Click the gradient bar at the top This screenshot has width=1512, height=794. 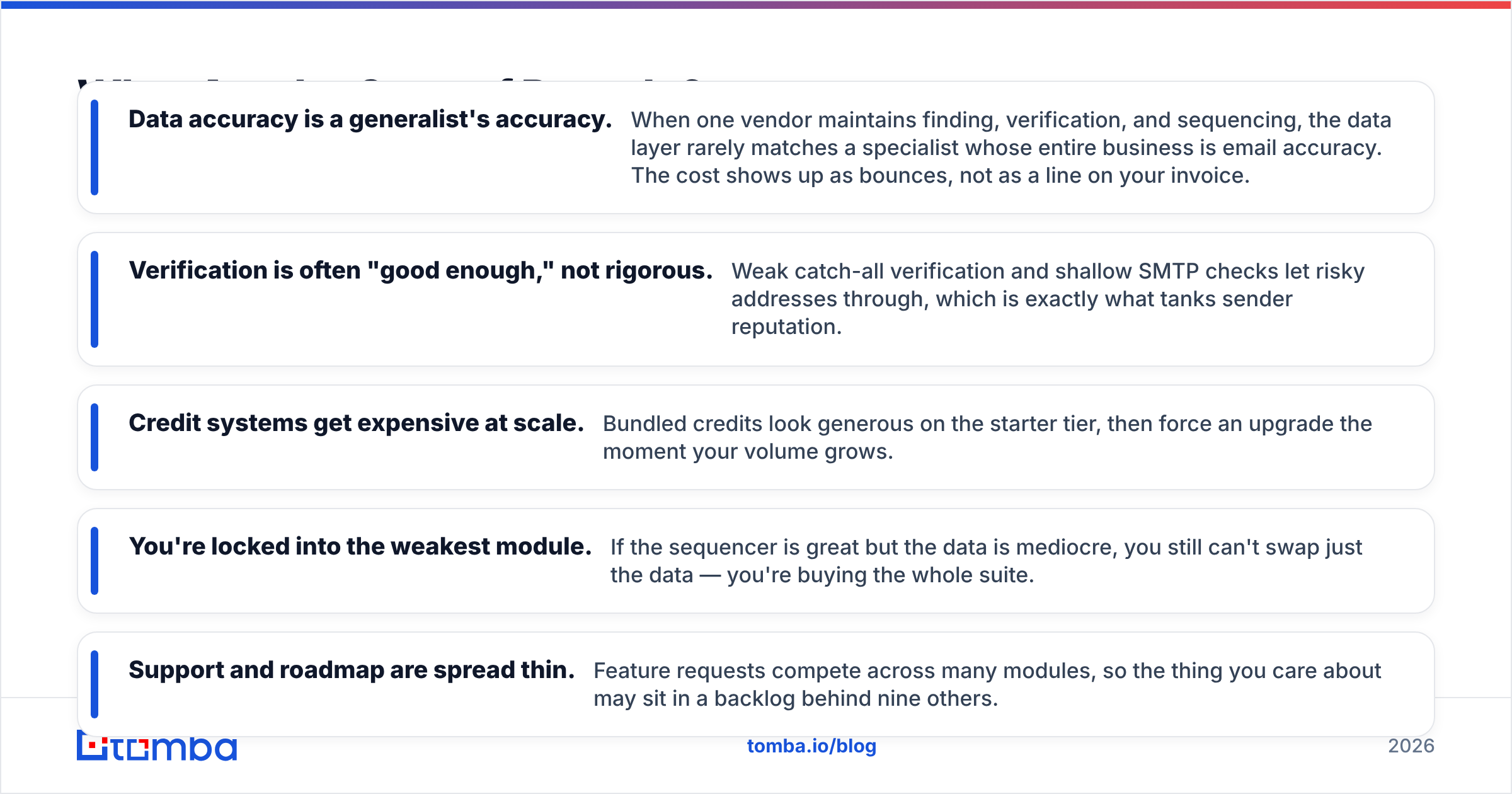tap(756, 4)
